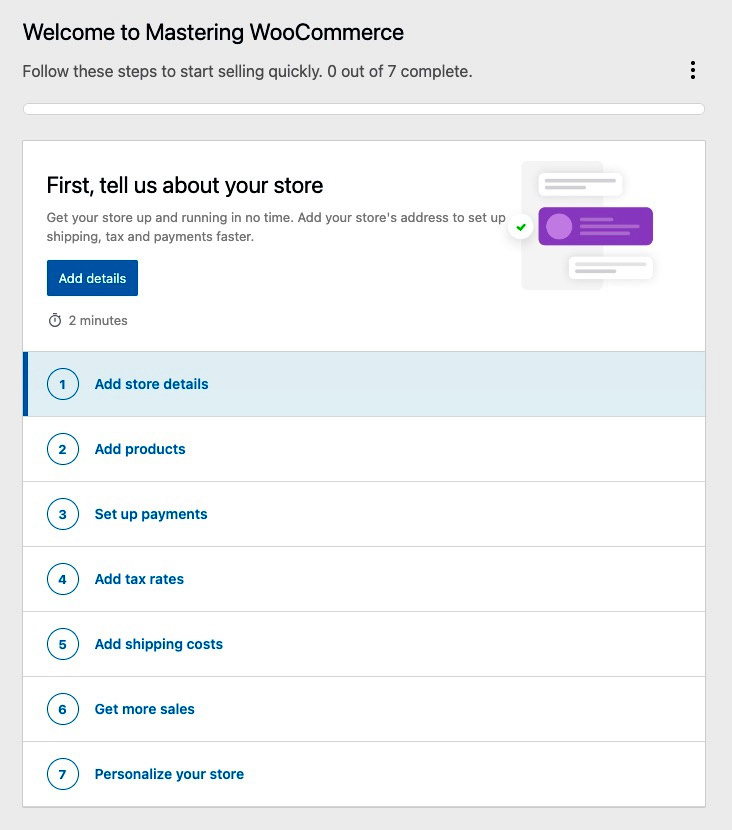
Task: Expand the Add shipping costs task row
Action: point(364,644)
